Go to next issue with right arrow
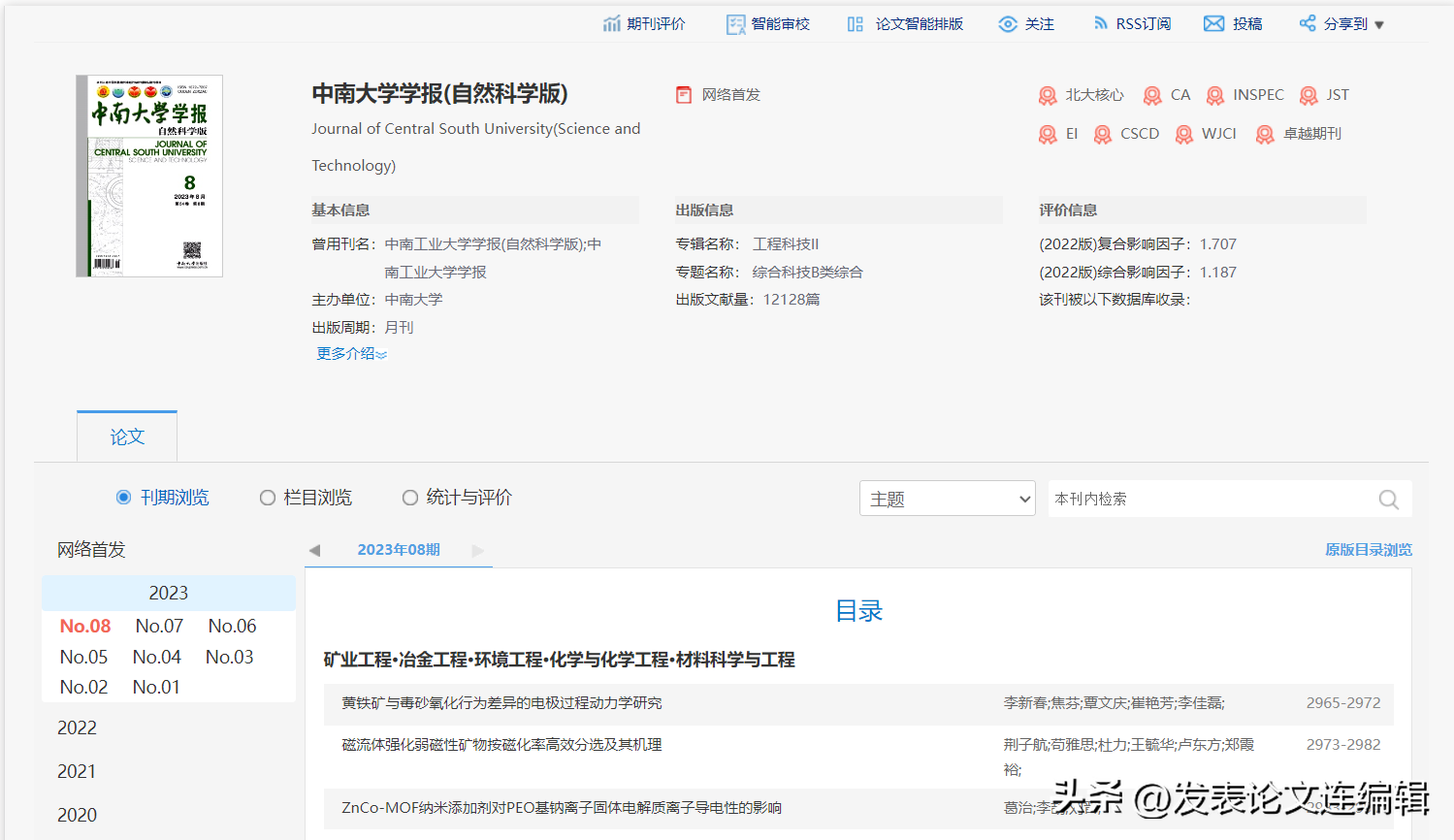Image resolution: width=1454 pixels, height=840 pixels. click(x=477, y=550)
